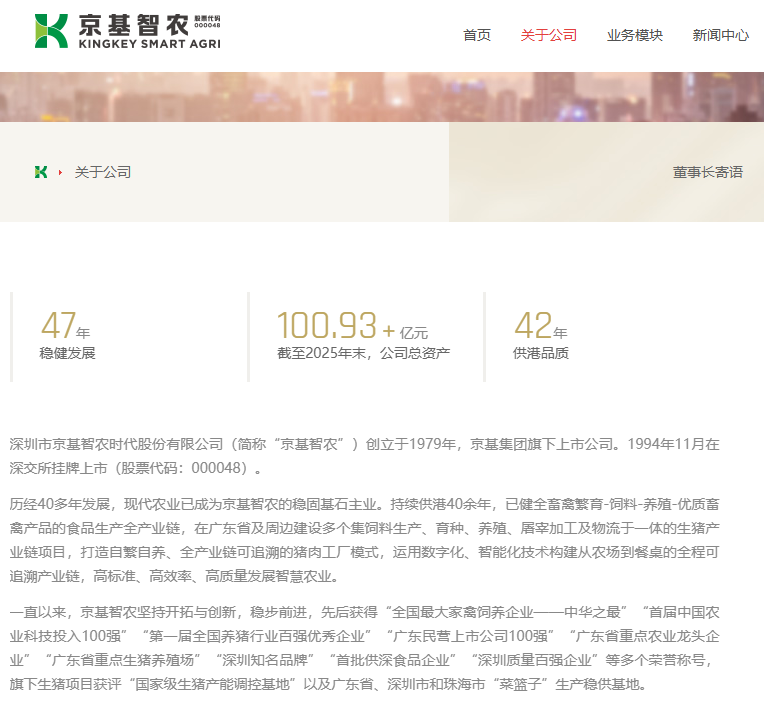The width and height of the screenshot is (764, 704).
Task: Select the 100.93+ 亿元 figure
Action: tap(352, 325)
